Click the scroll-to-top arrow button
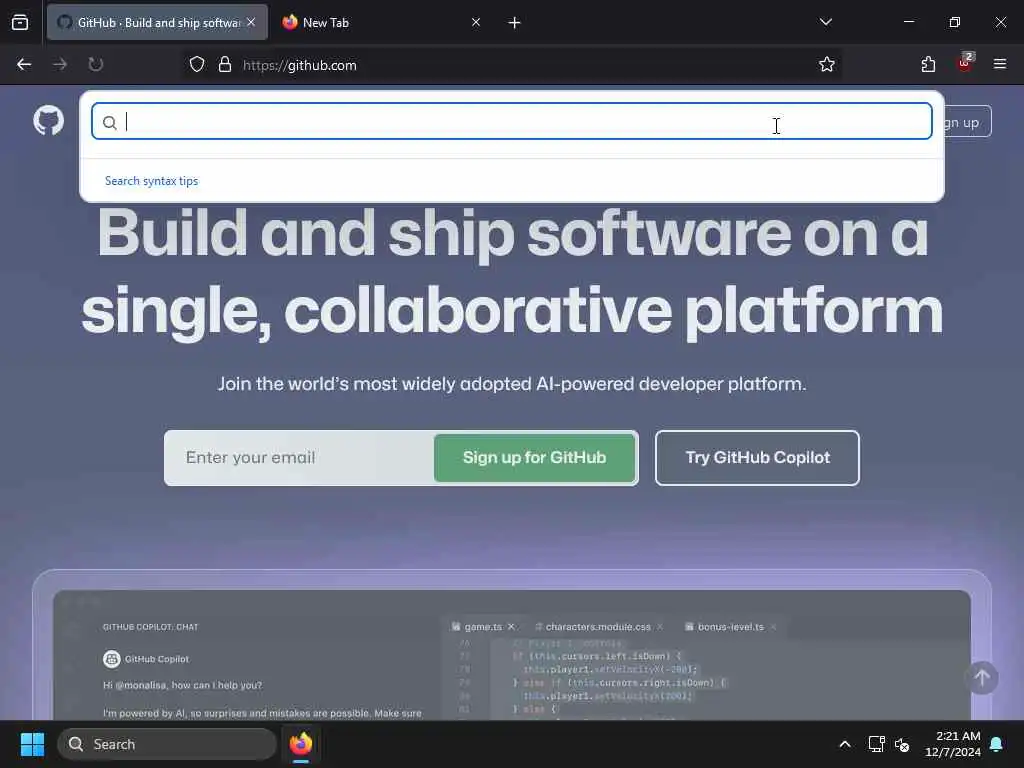Image resolution: width=1024 pixels, height=768 pixels. 982,679
